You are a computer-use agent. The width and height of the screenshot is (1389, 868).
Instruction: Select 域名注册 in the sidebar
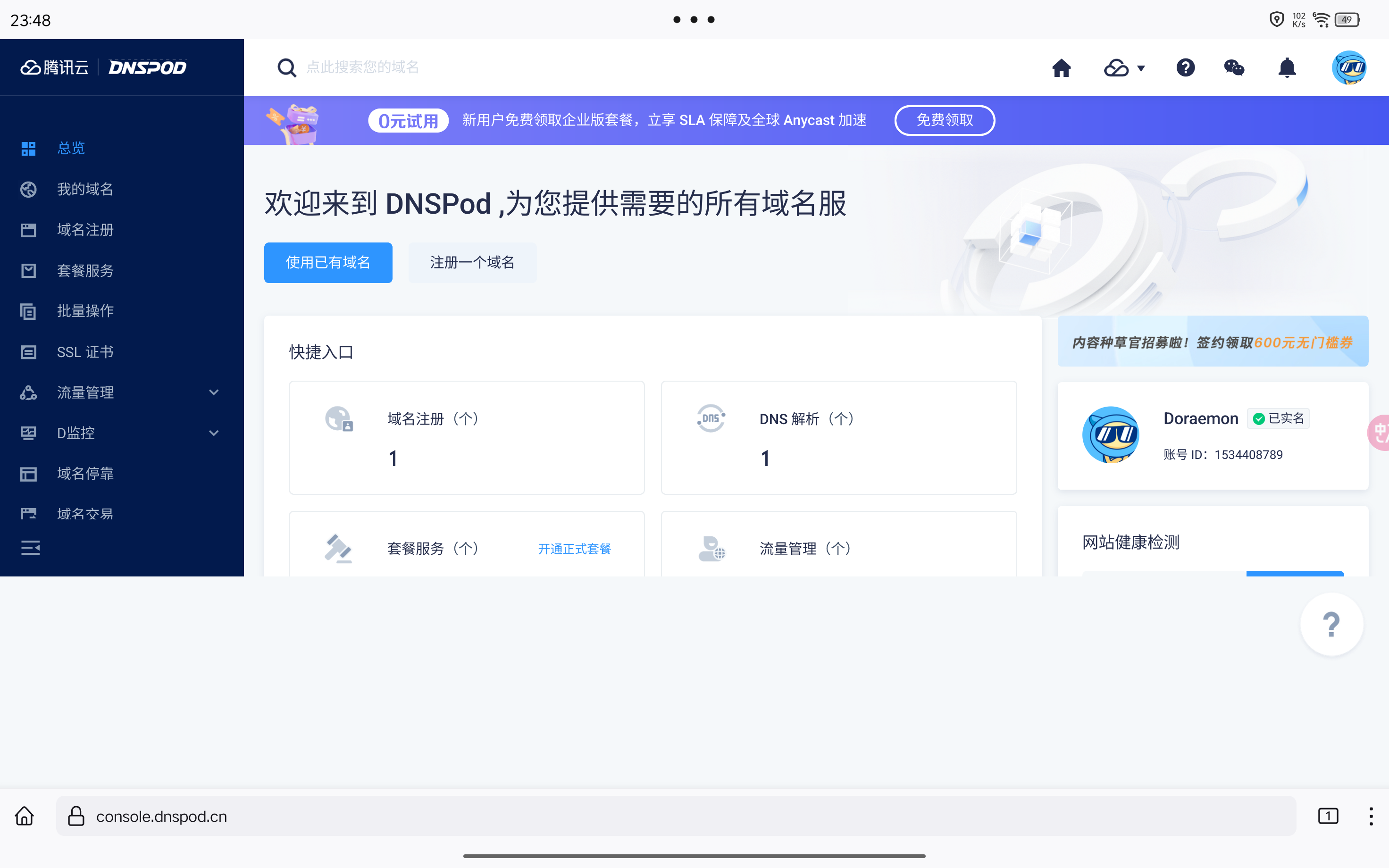pyautogui.click(x=84, y=230)
